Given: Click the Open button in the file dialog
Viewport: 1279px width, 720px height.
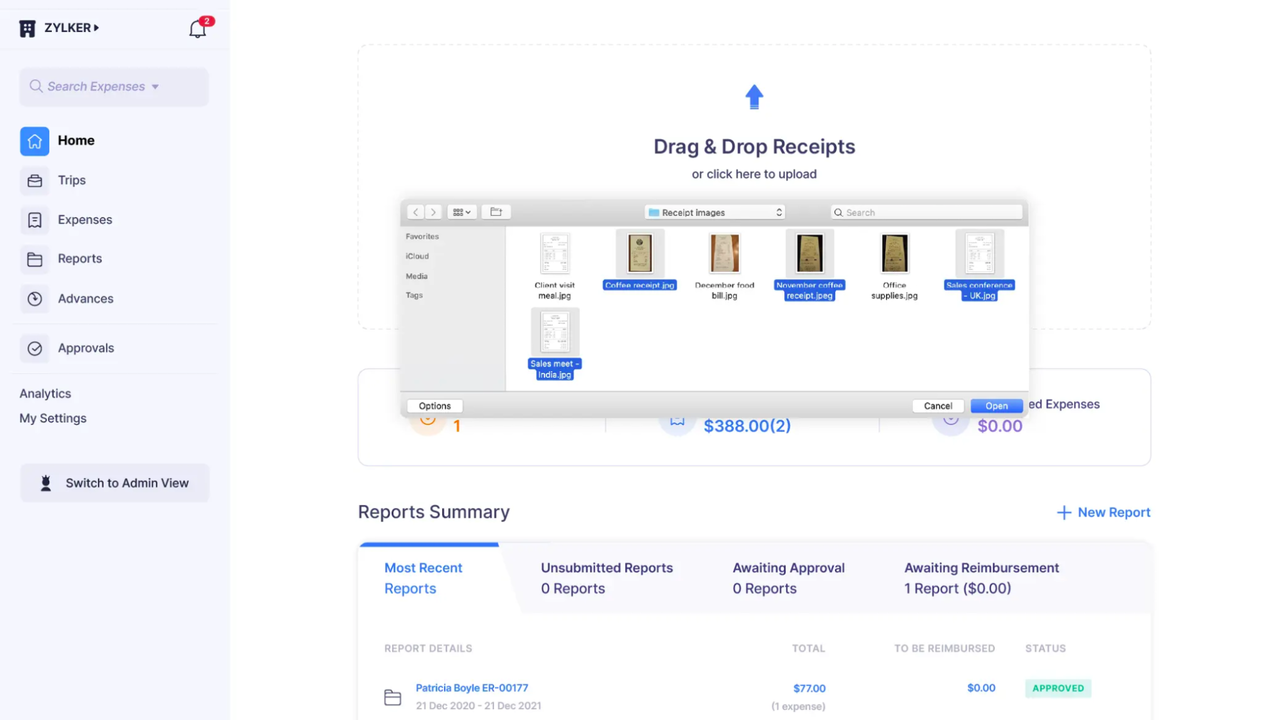Looking at the screenshot, I should (x=996, y=405).
